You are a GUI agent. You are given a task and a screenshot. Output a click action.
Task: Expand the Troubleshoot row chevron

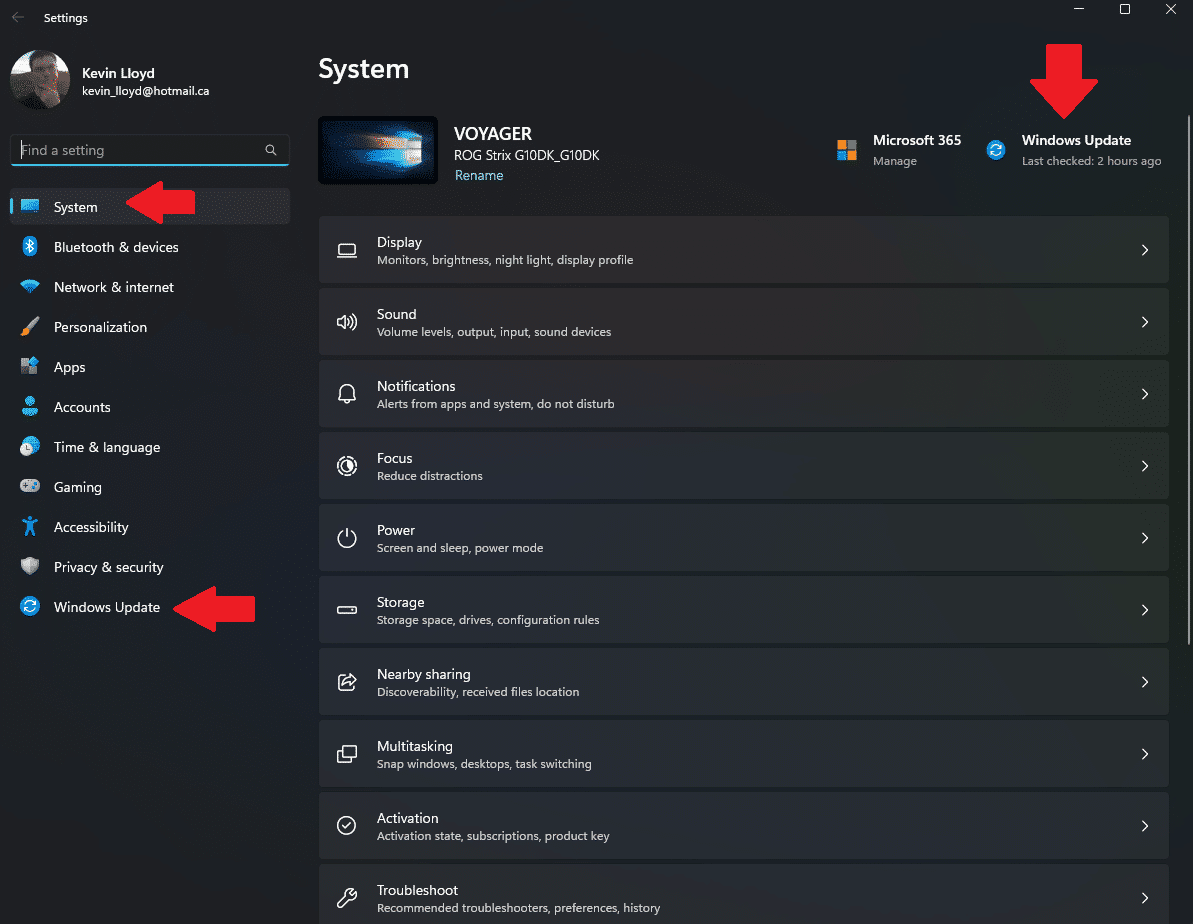1145,898
